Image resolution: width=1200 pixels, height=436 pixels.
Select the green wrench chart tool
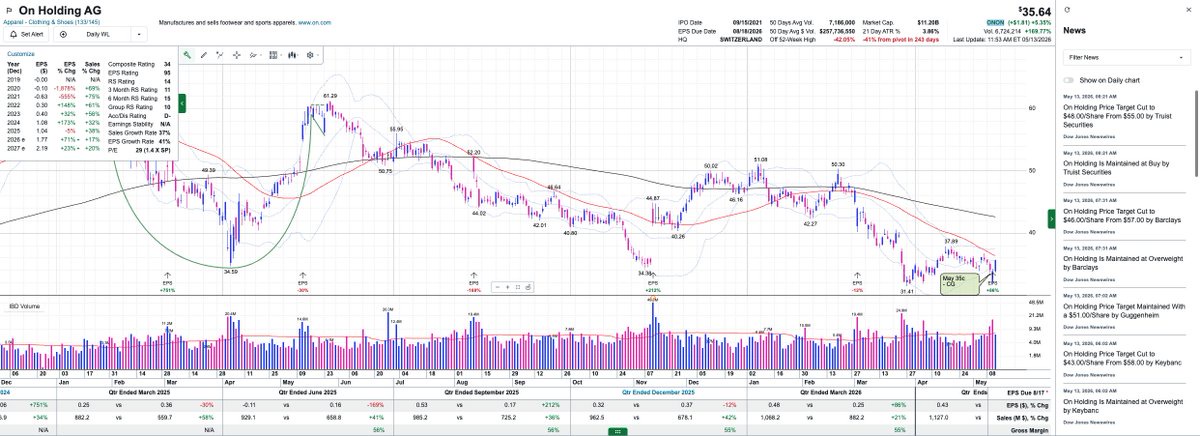(187, 55)
